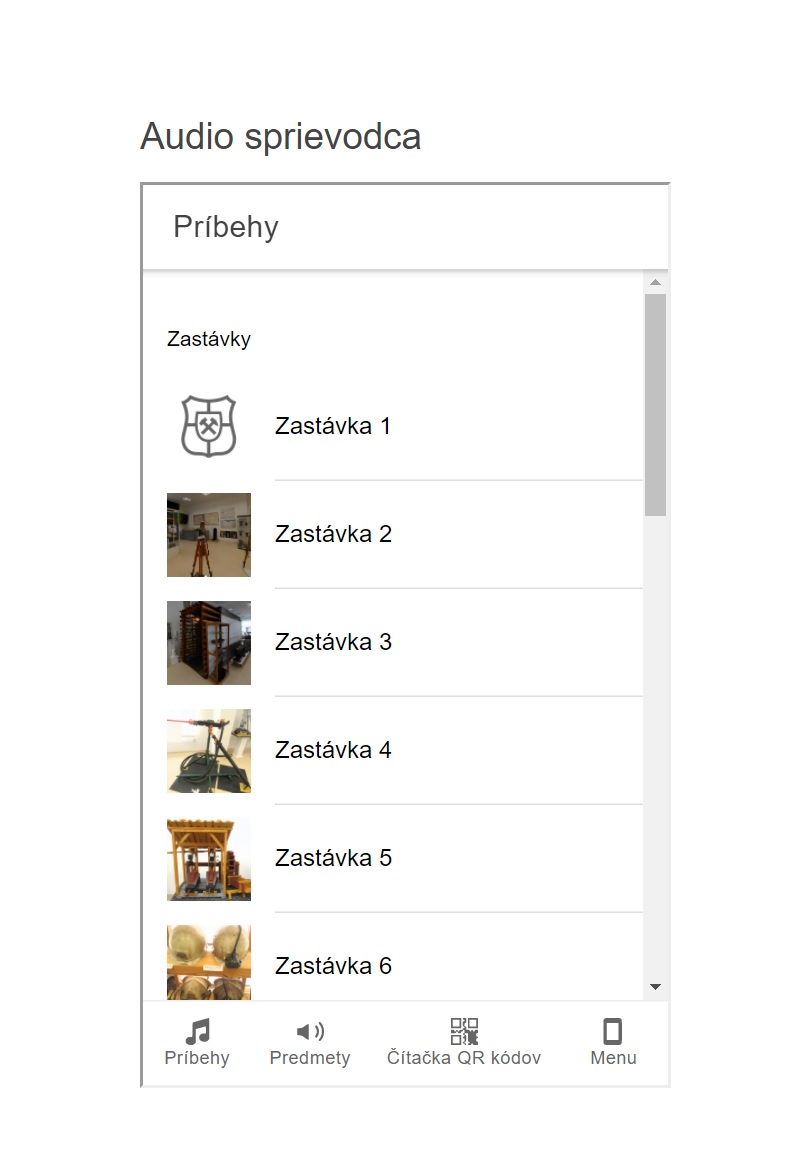Screen dimensions: 800x1170
Task: Open Zastávka 5 story entry
Action: coord(404,858)
